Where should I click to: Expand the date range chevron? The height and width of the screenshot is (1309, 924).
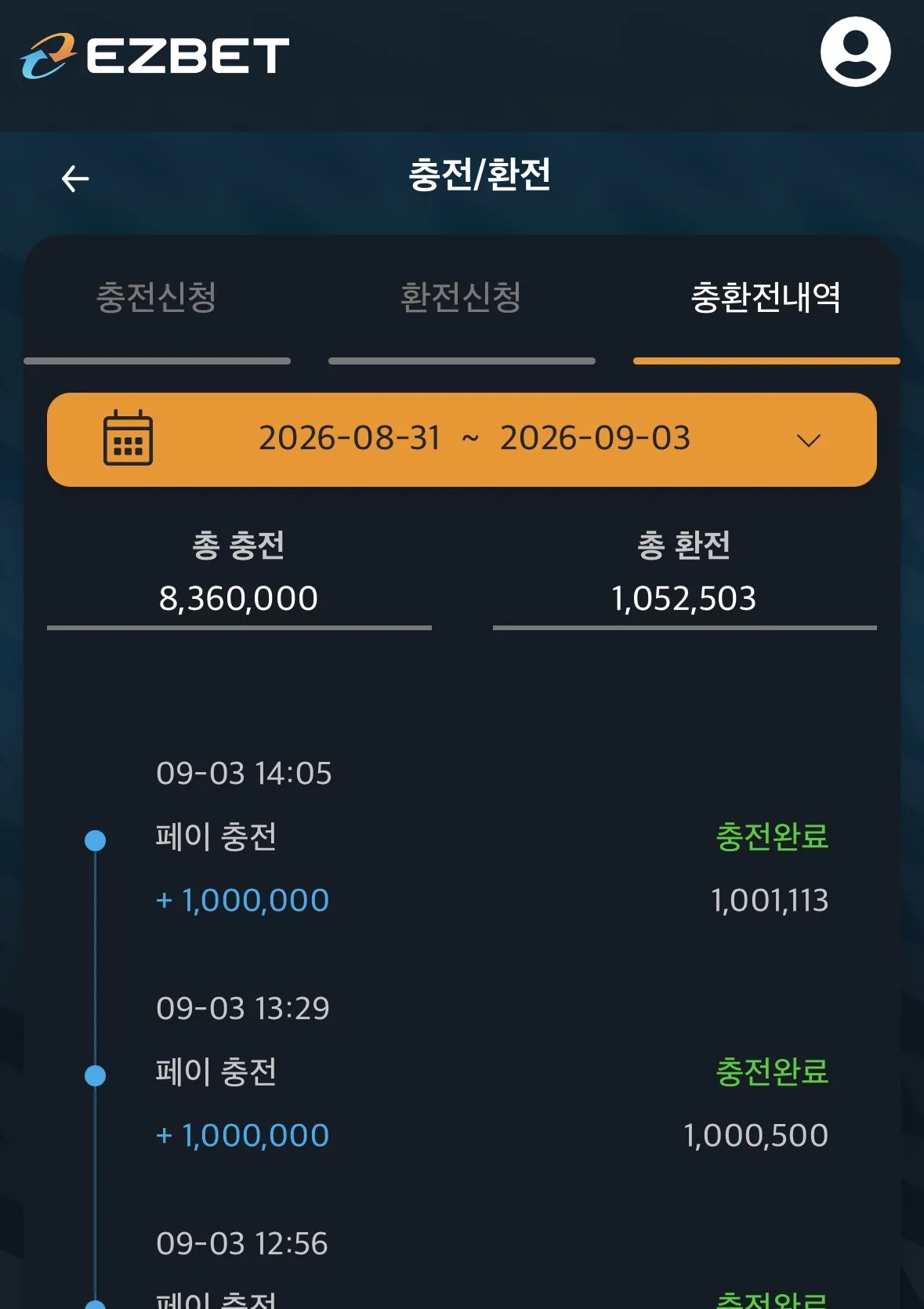[x=808, y=441]
